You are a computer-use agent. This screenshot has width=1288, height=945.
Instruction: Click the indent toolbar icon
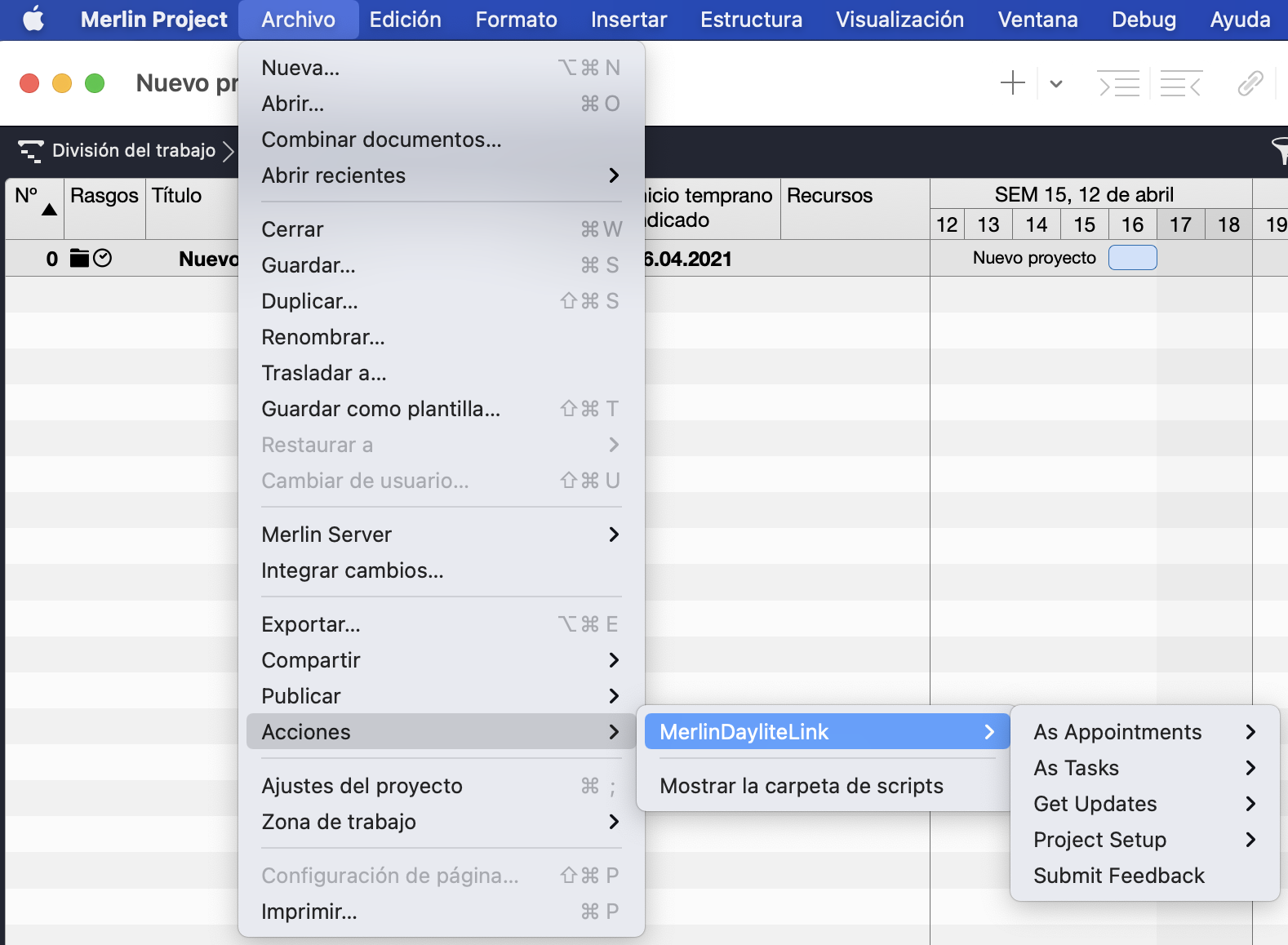[1118, 83]
